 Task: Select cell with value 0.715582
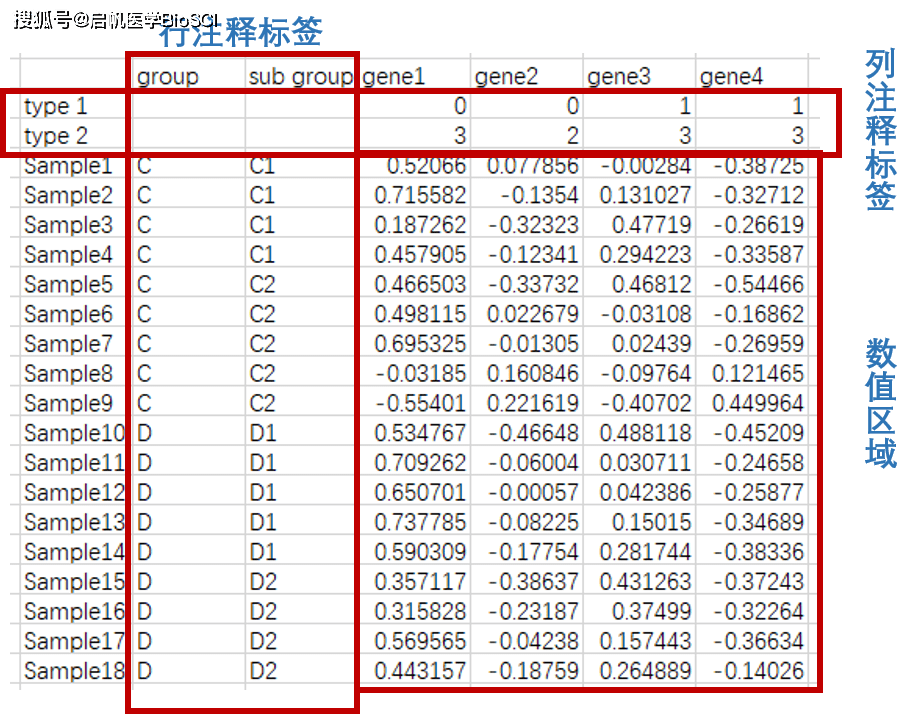point(421,195)
